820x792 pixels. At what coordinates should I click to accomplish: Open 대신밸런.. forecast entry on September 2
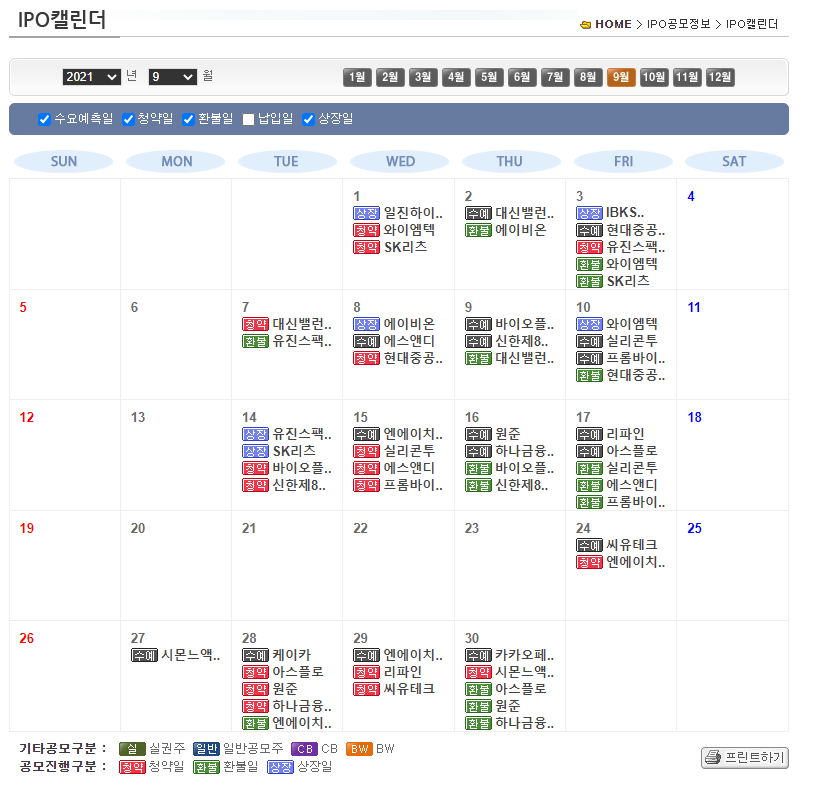pyautogui.click(x=525, y=213)
